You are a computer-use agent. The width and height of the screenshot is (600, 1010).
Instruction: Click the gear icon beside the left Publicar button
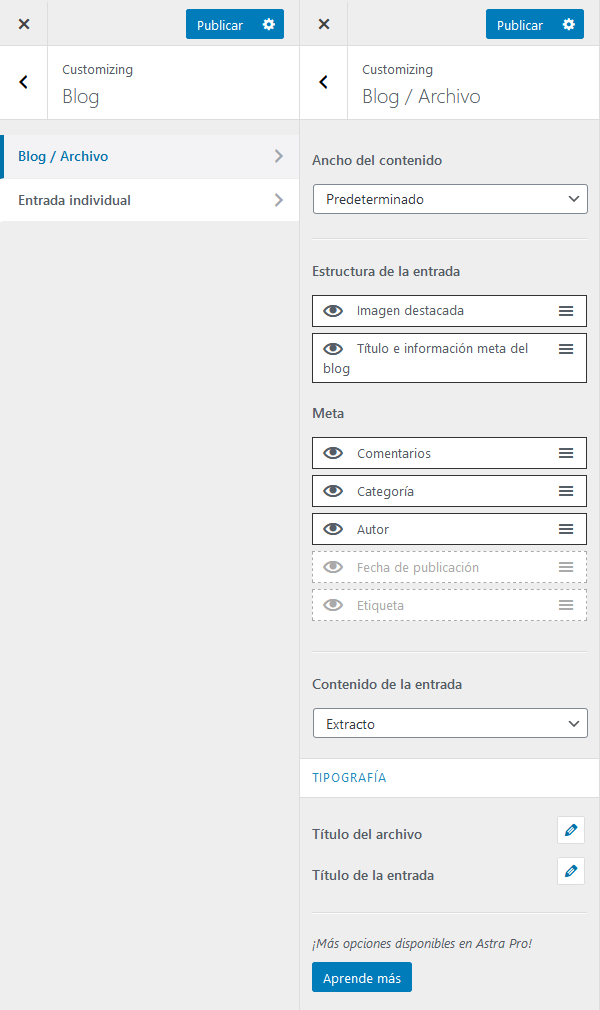point(266,24)
